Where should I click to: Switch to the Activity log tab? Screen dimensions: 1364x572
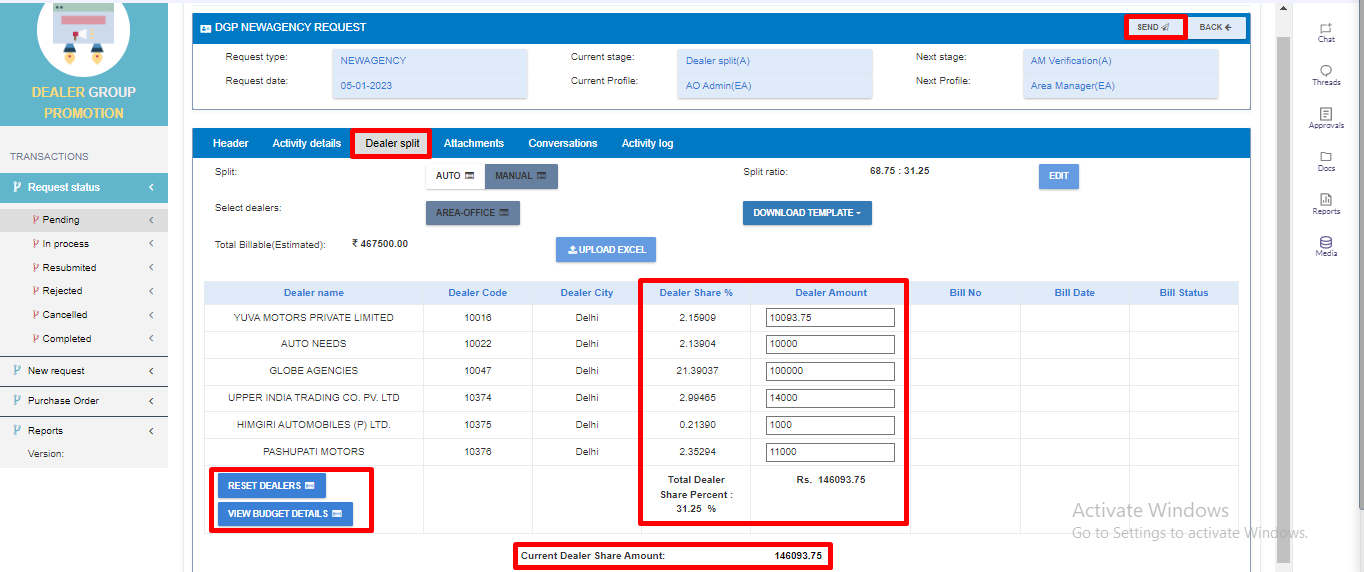click(x=647, y=143)
